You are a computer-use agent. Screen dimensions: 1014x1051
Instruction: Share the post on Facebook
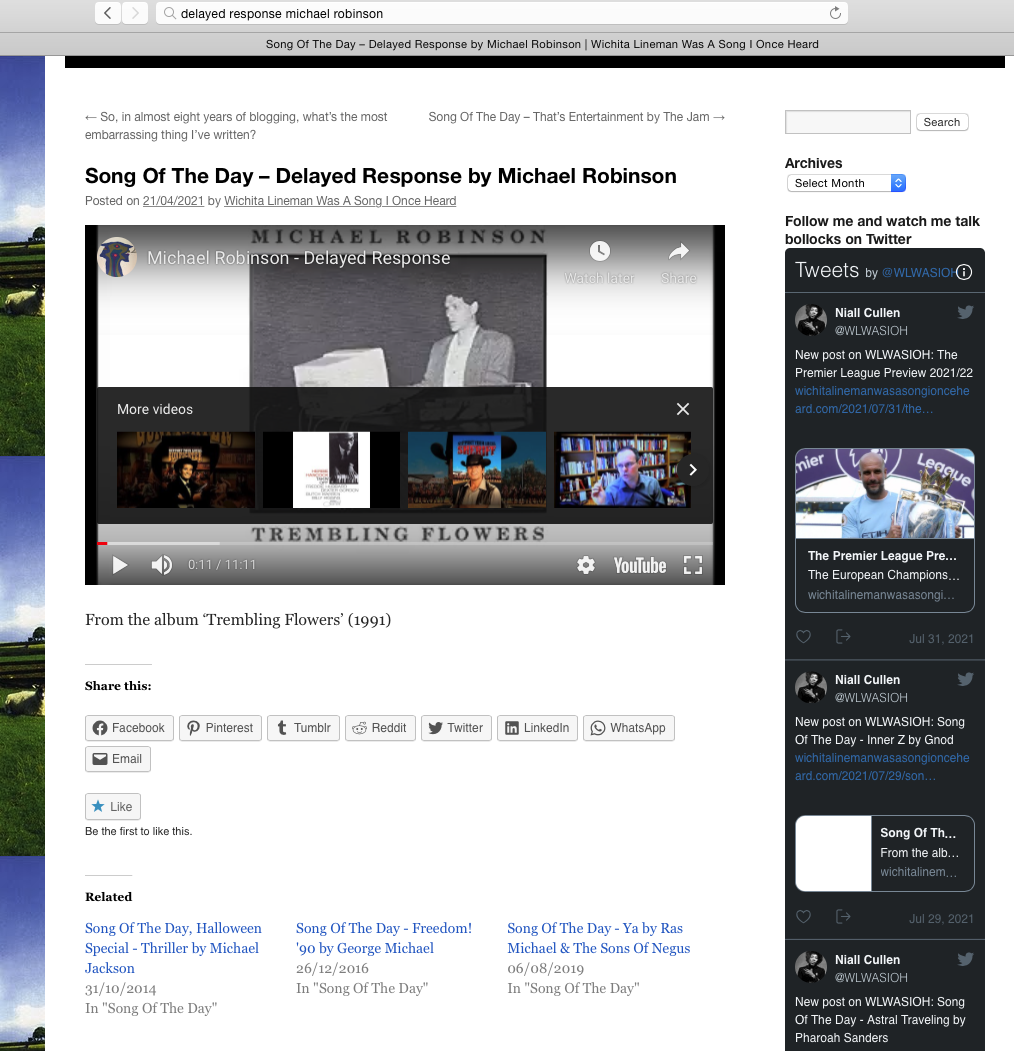click(129, 728)
